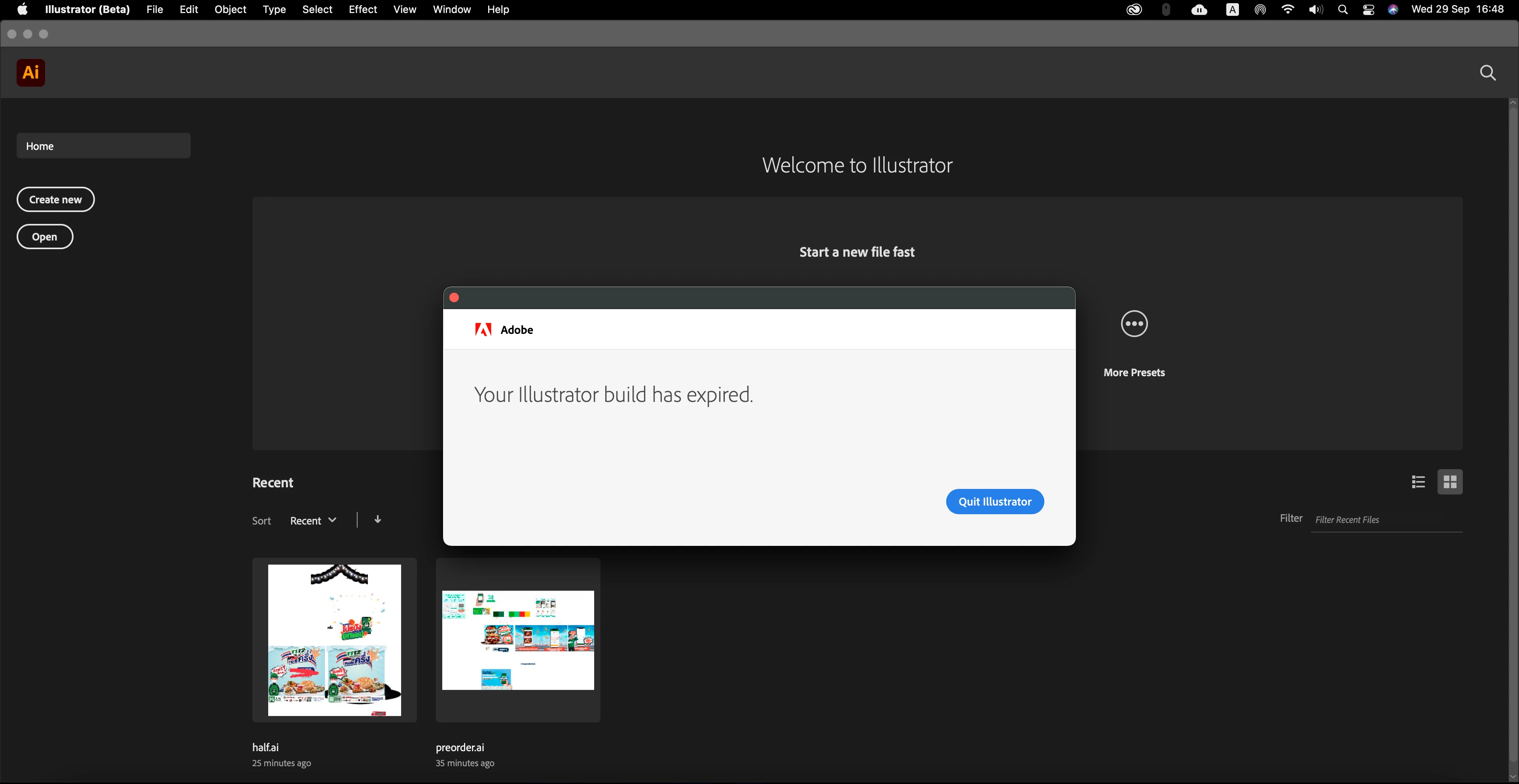Open the half.ai file thumbnail

[x=334, y=640]
